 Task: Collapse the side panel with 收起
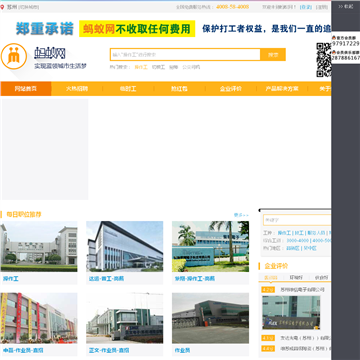346,6
